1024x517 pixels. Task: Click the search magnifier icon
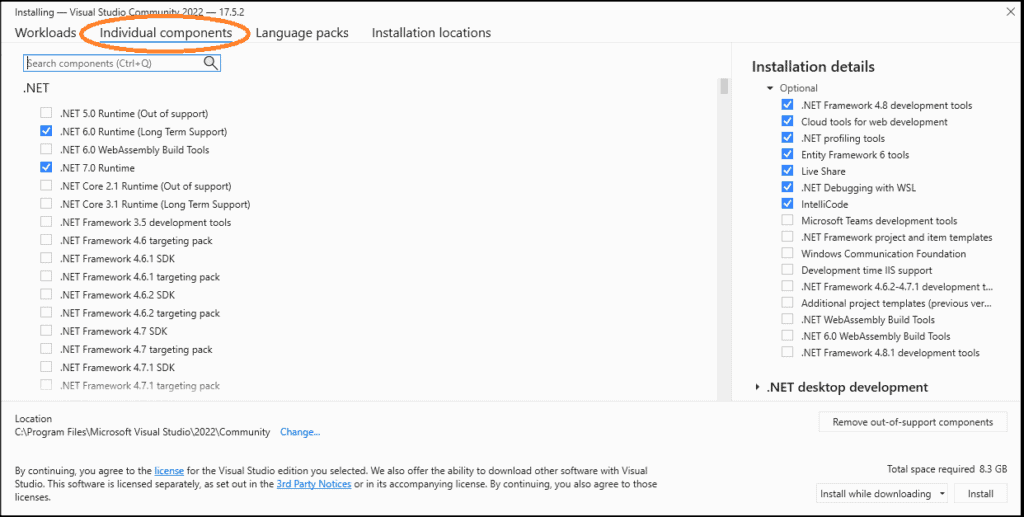(210, 63)
